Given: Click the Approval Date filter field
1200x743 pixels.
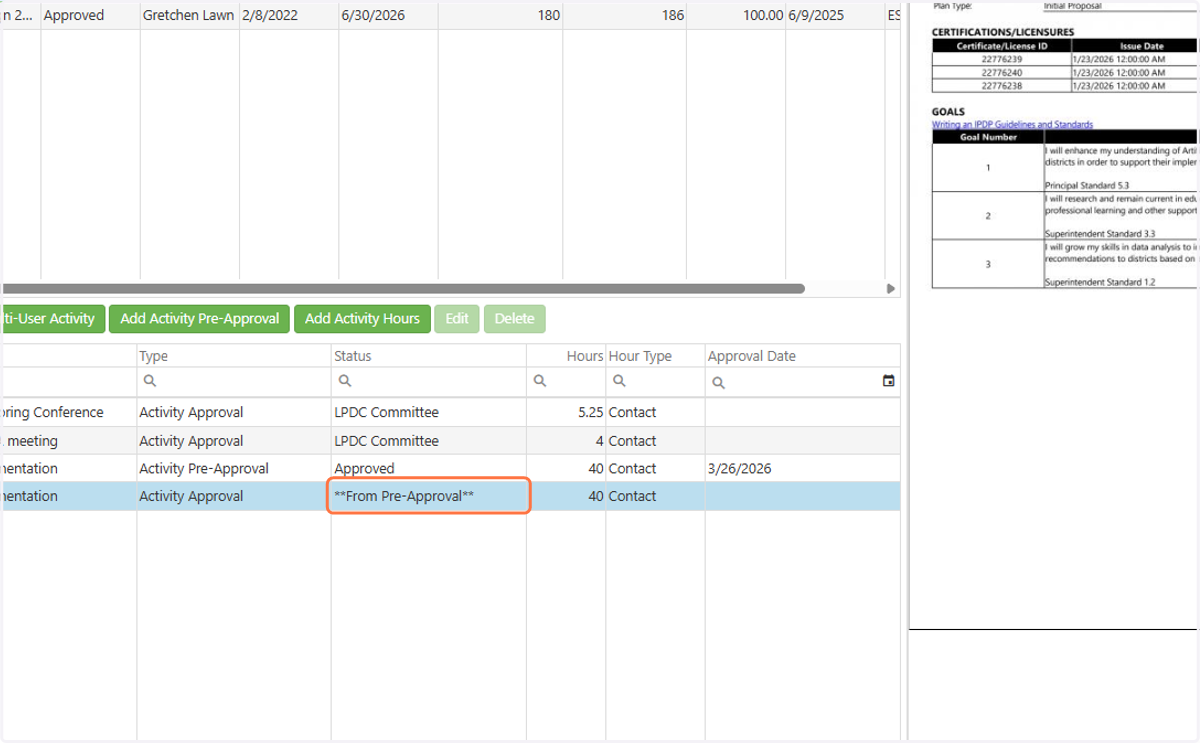Looking at the screenshot, I should coord(802,381).
